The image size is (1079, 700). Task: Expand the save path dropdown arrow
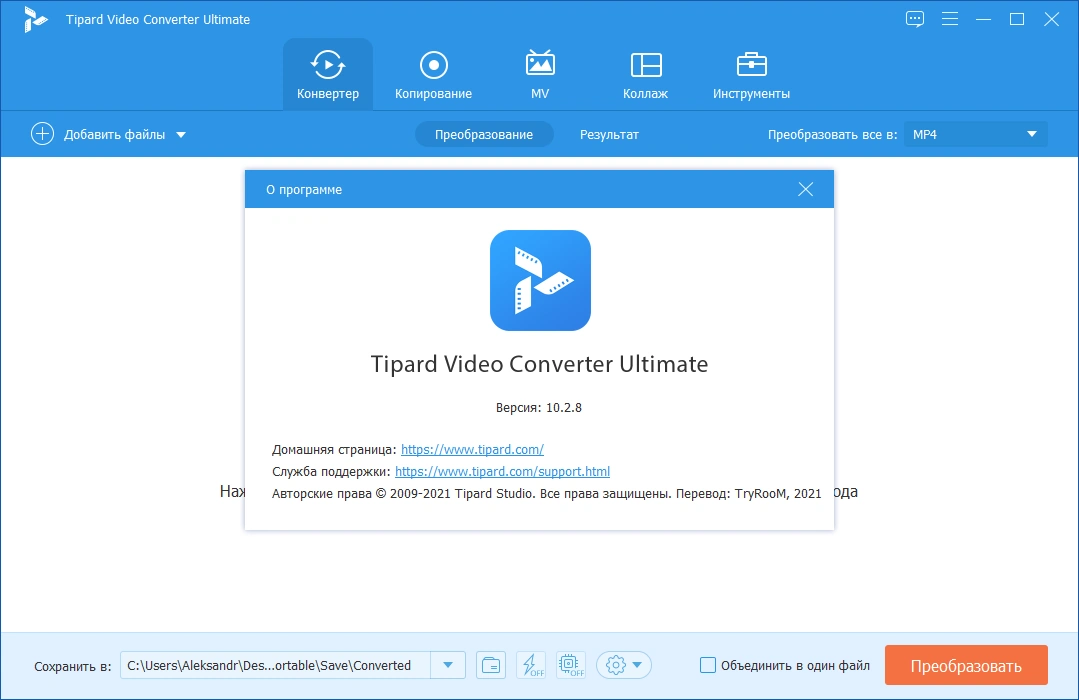[x=448, y=665]
